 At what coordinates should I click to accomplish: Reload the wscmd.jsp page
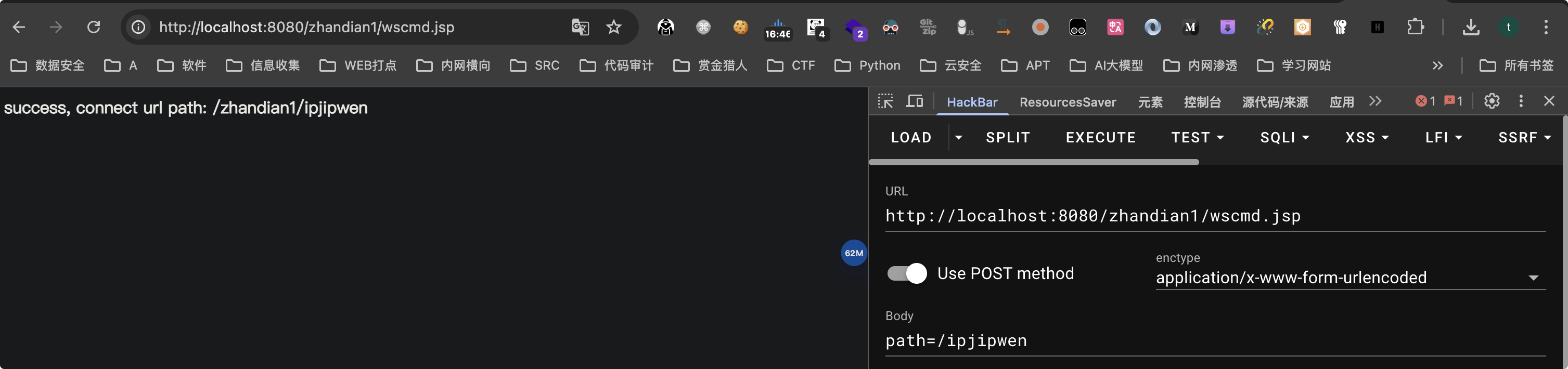tap(93, 27)
